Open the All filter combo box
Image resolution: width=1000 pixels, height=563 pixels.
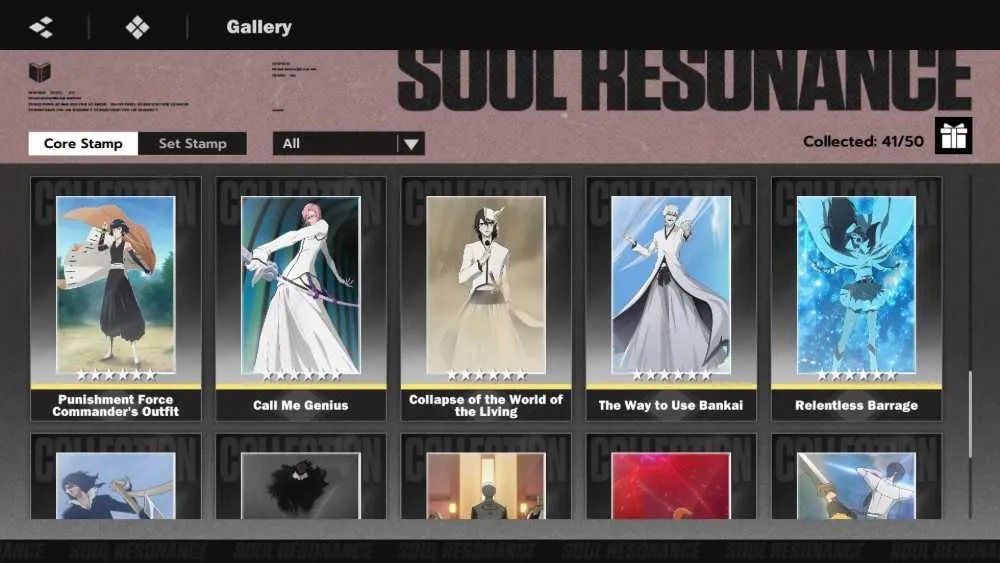point(349,143)
